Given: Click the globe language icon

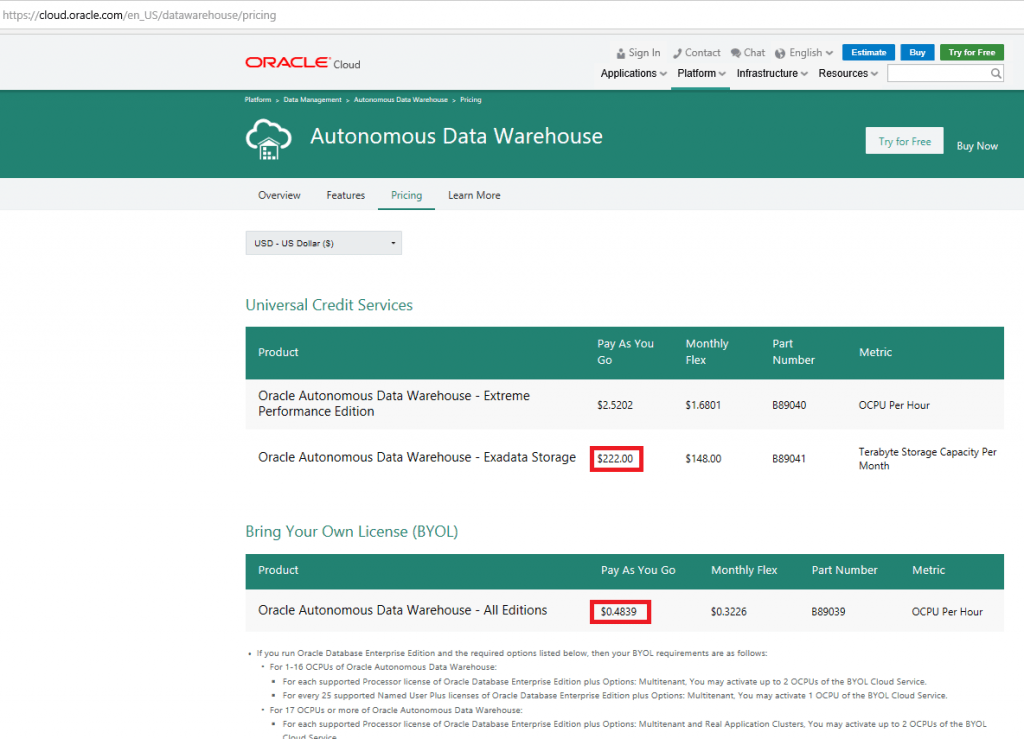Looking at the screenshot, I should pos(780,53).
